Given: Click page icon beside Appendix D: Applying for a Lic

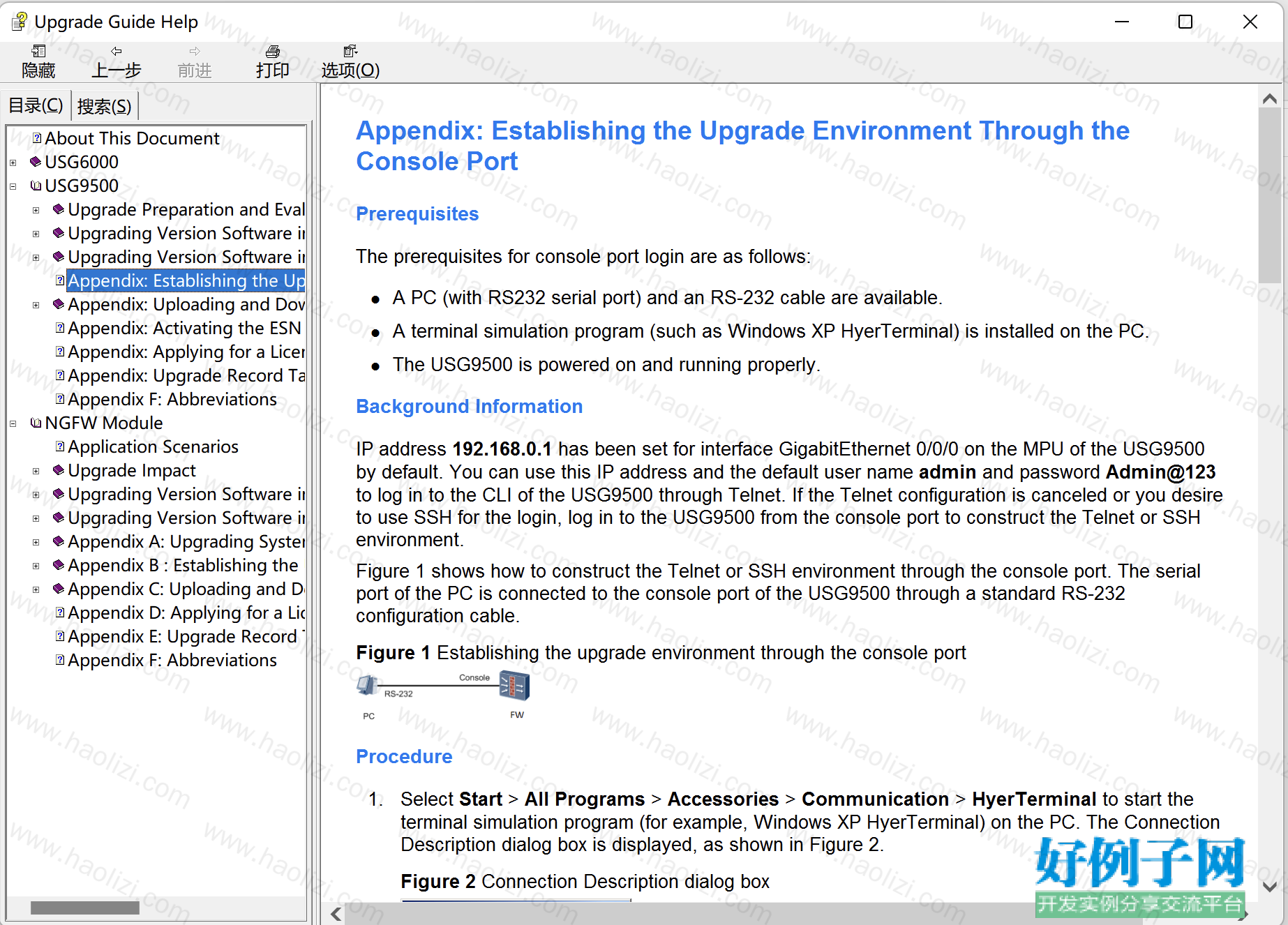Looking at the screenshot, I should click(60, 612).
